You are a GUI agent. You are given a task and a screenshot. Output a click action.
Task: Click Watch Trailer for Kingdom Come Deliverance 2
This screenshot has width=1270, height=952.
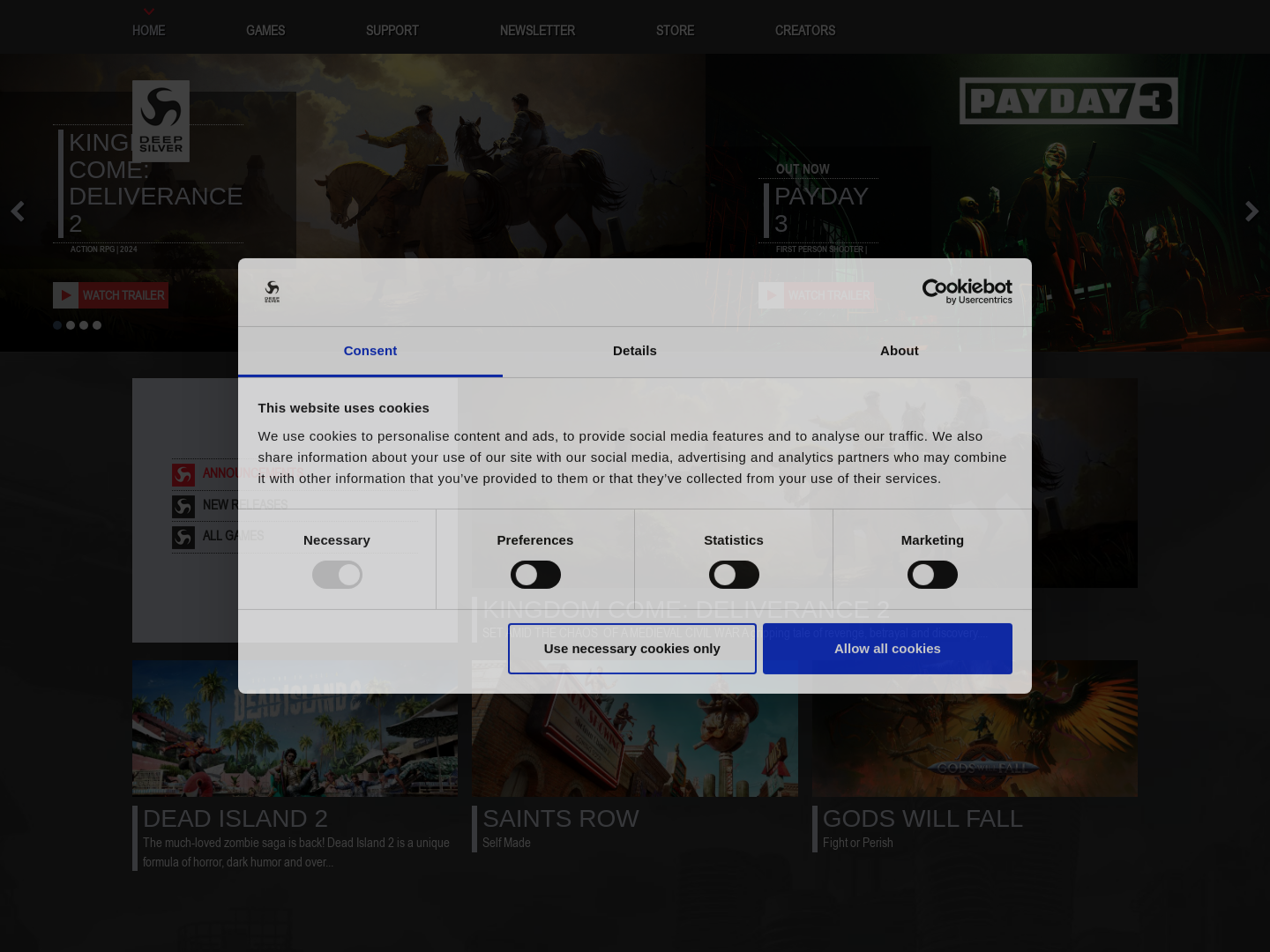coord(110,295)
